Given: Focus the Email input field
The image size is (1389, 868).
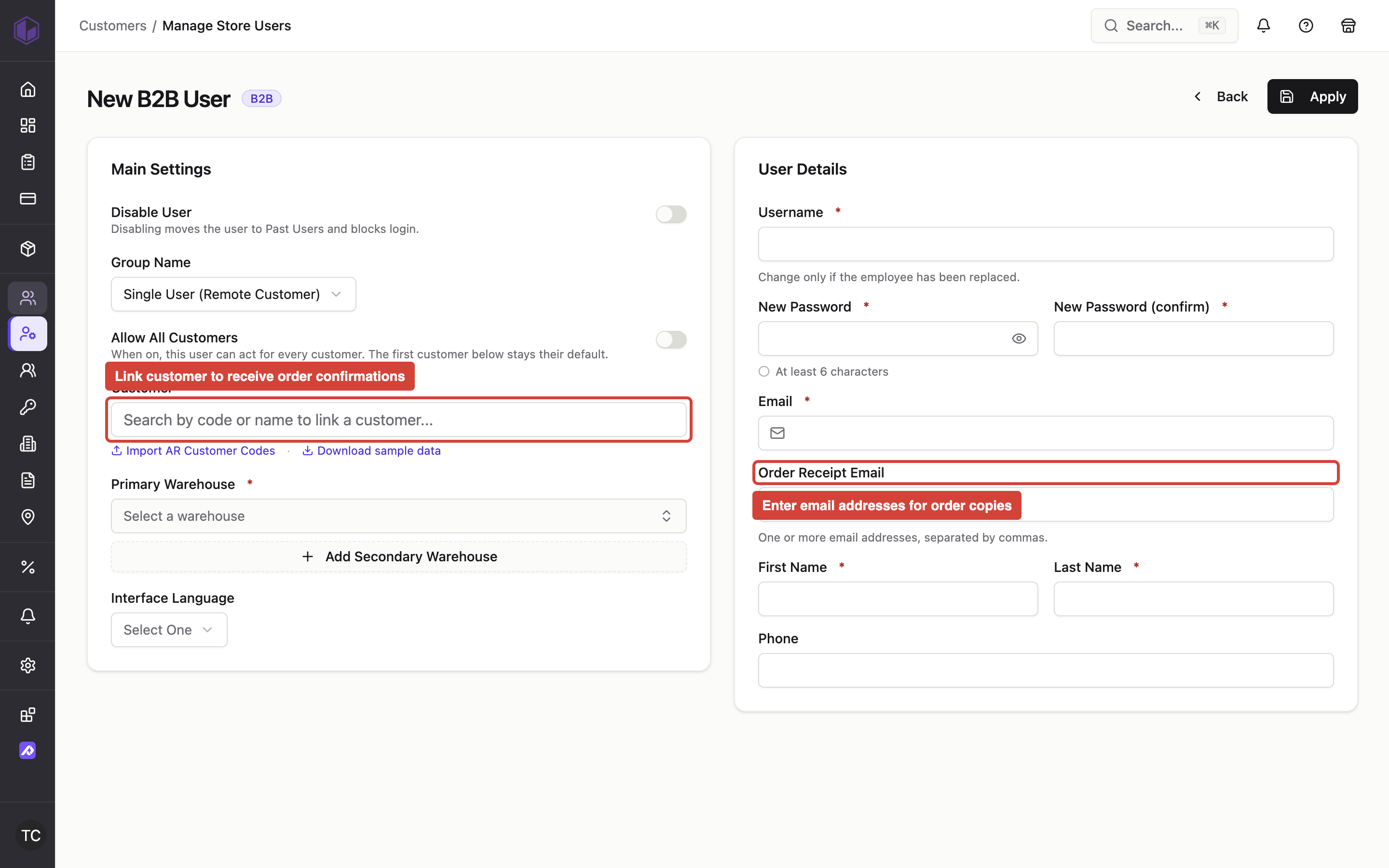Looking at the screenshot, I should (x=1045, y=433).
